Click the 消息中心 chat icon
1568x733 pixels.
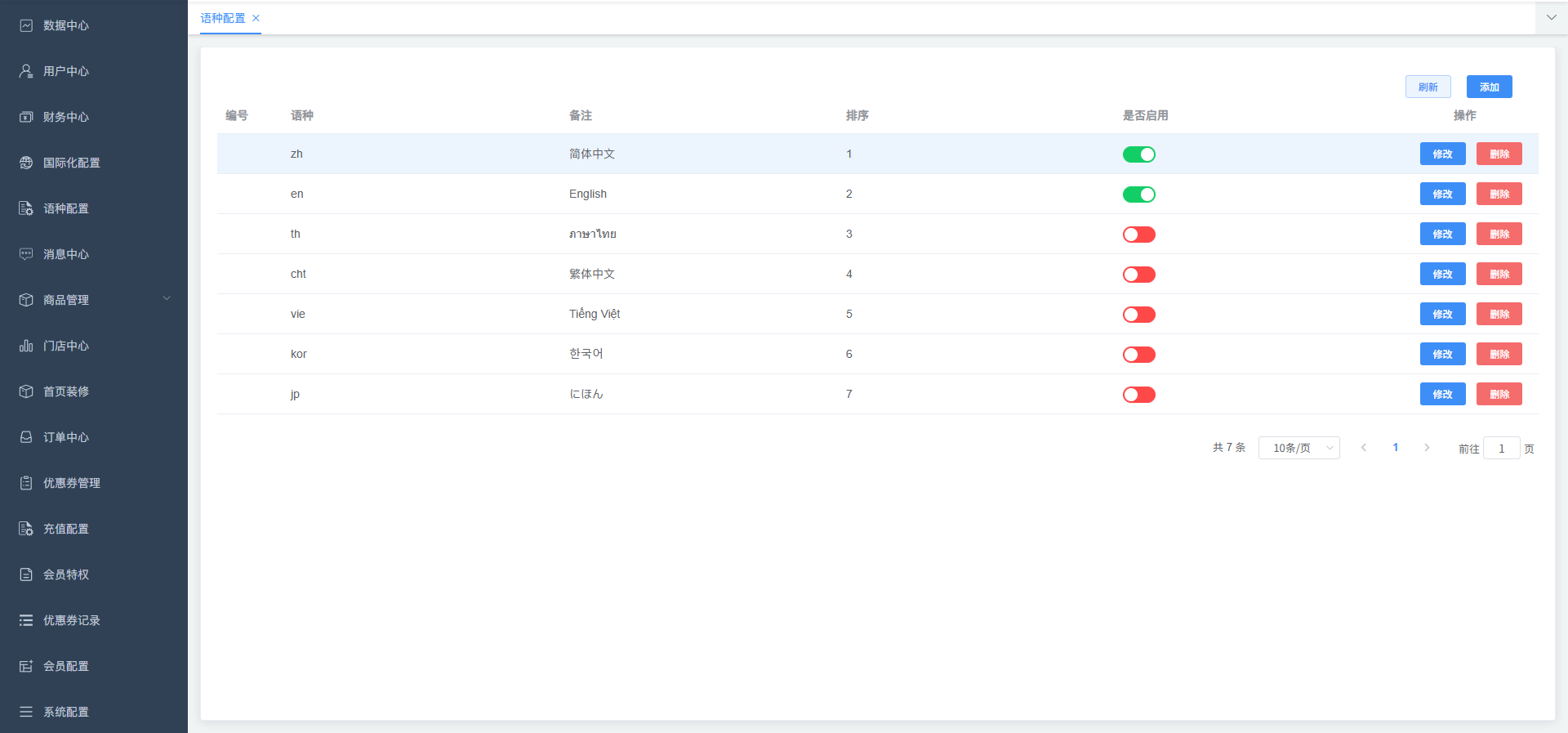click(26, 254)
